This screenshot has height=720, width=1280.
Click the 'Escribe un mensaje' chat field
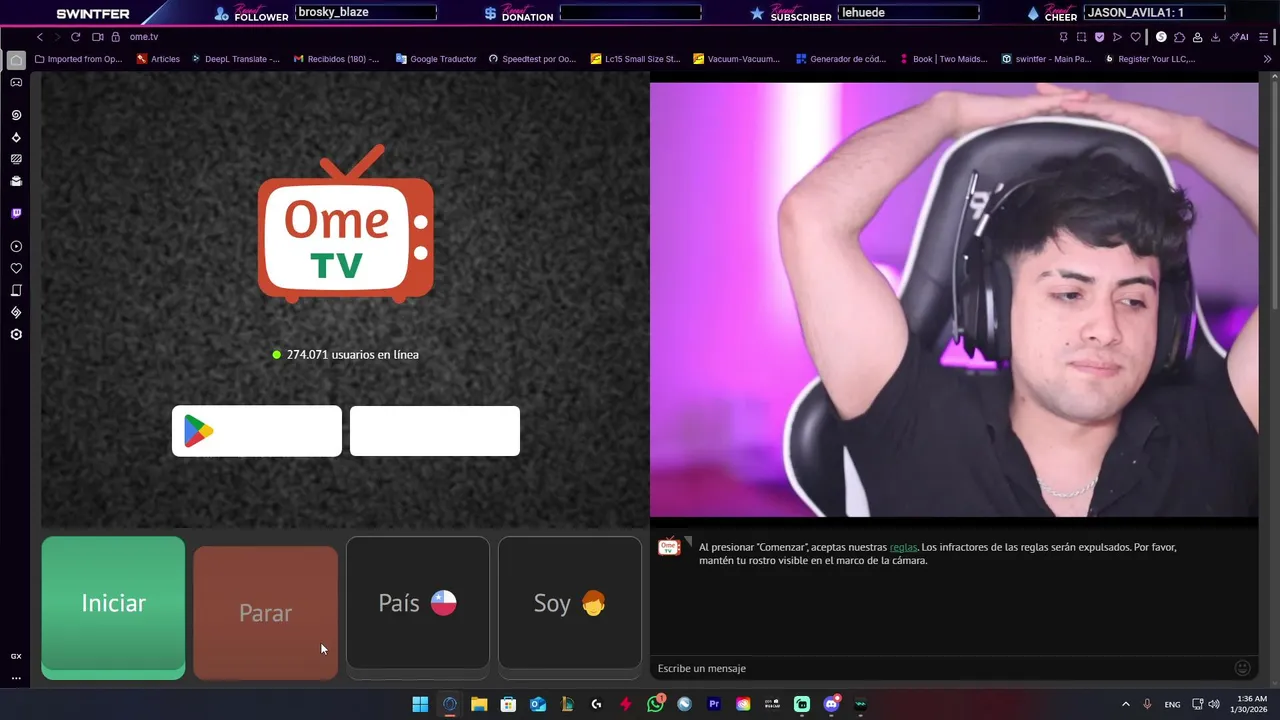(940, 668)
